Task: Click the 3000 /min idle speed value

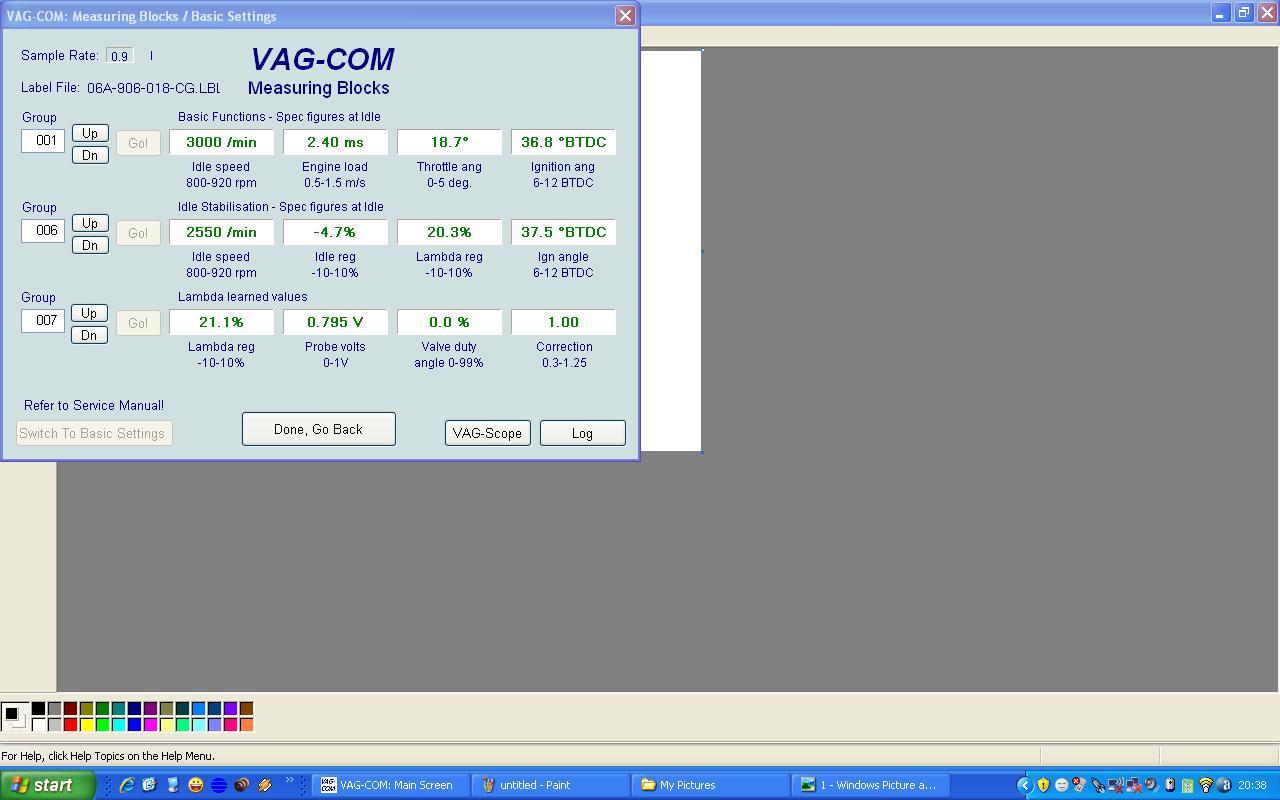Action: [x=221, y=142]
